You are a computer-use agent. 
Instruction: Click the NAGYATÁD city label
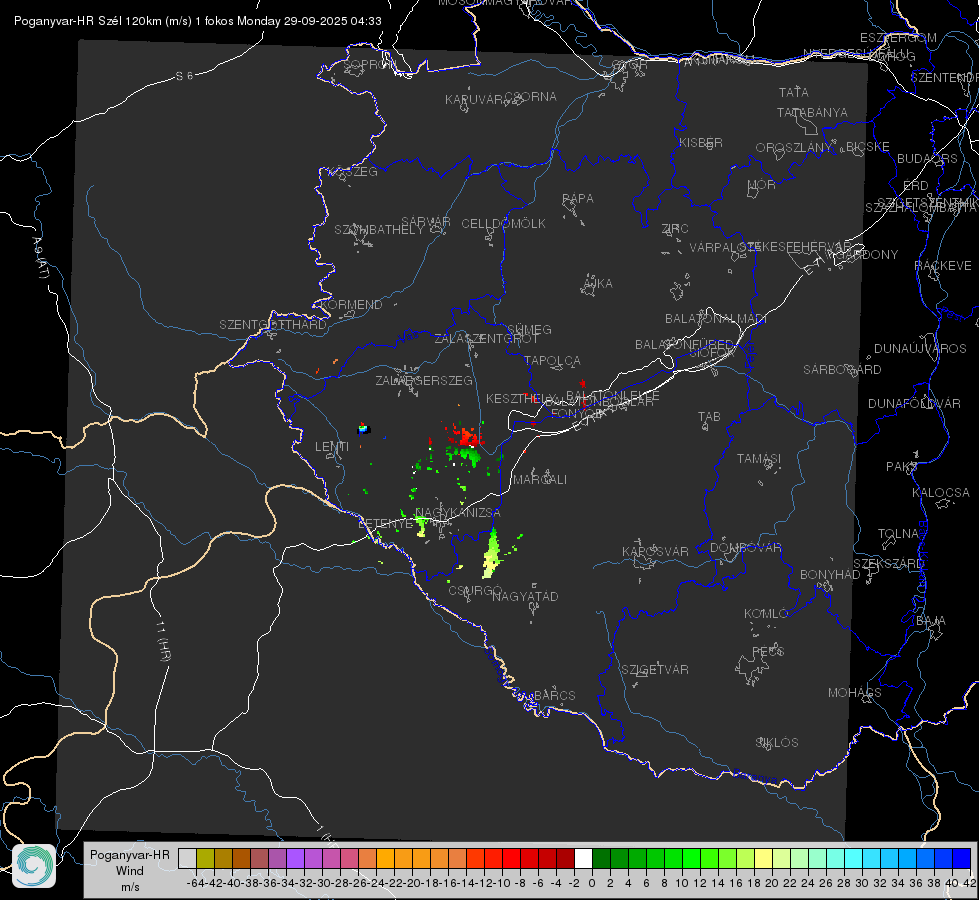525,596
